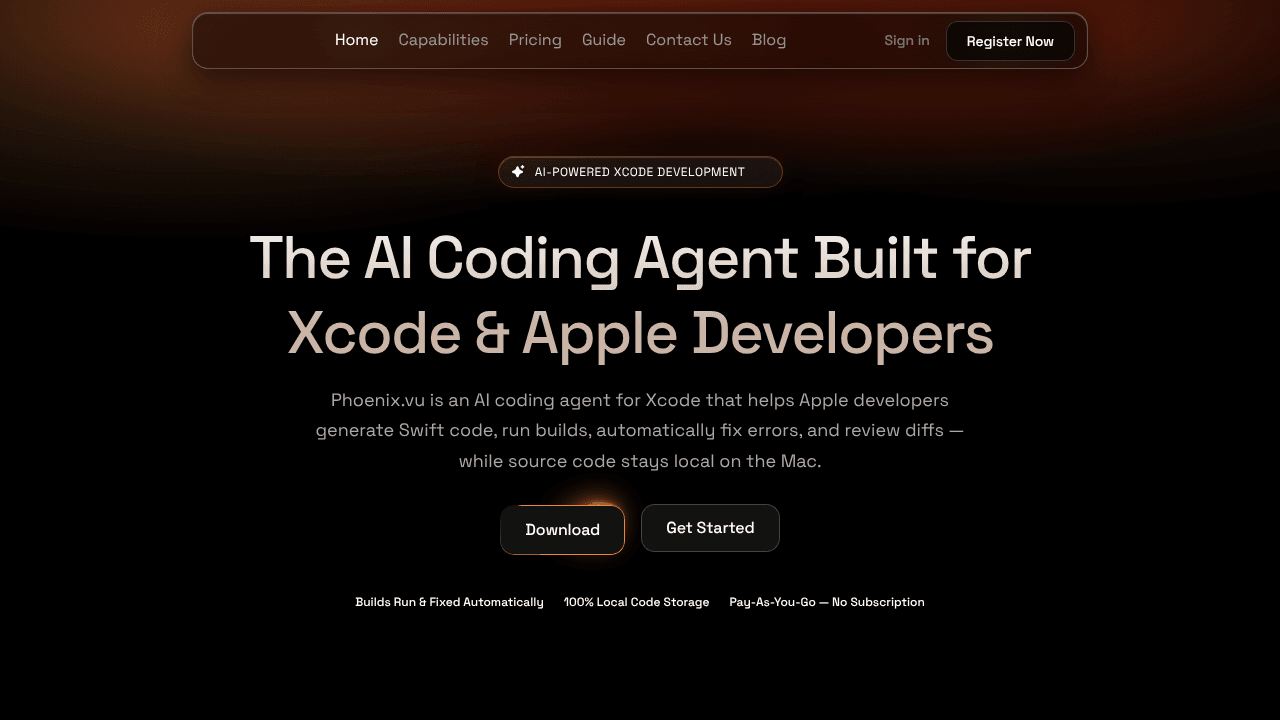The image size is (1280, 720).
Task: Click 'Builds Run & Fixed Automatically' text
Action: tap(449, 602)
